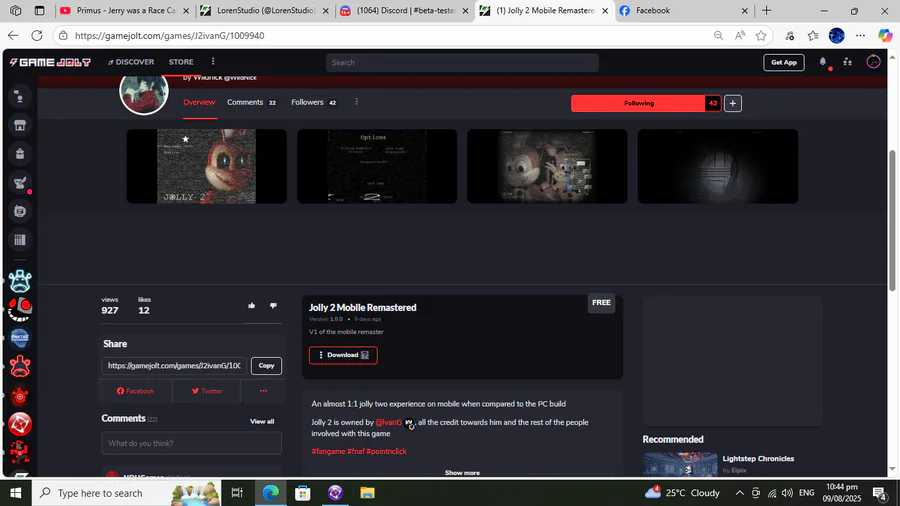Open the store shop icon in sidebar

20,126
